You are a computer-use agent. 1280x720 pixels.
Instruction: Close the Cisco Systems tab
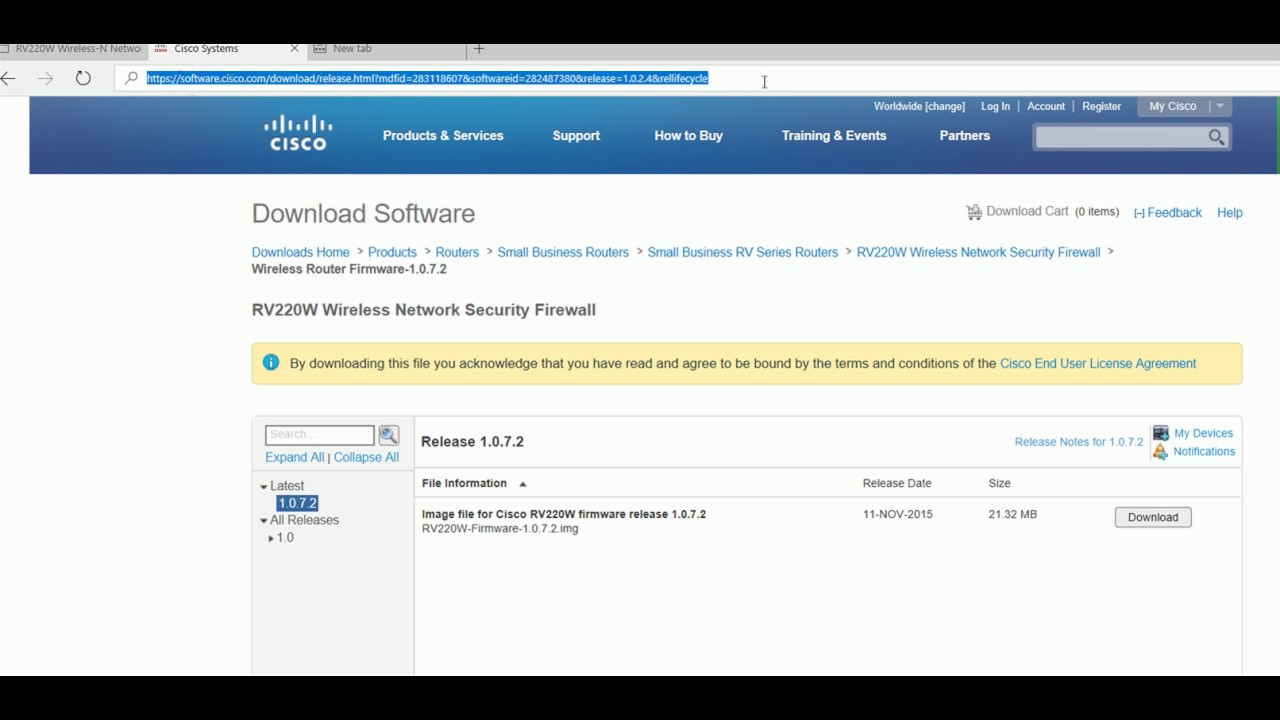click(x=294, y=48)
